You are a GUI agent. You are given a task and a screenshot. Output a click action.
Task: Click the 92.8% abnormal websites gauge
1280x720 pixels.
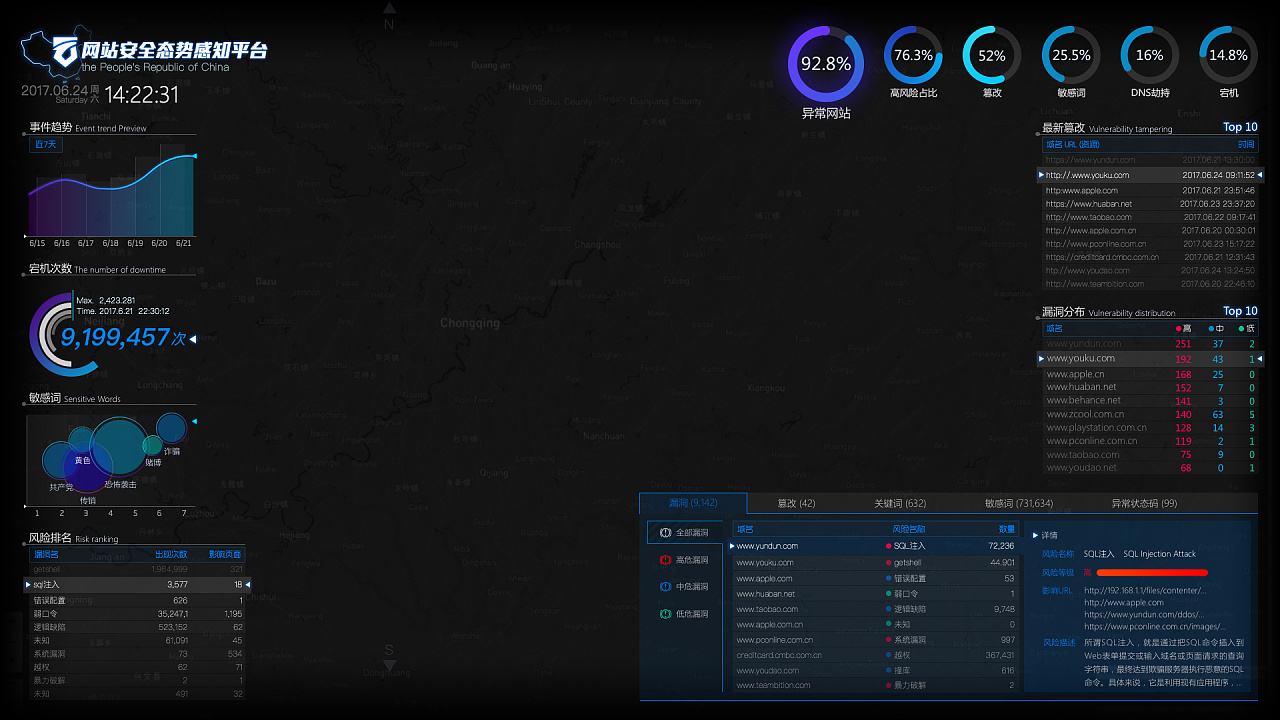(x=826, y=63)
